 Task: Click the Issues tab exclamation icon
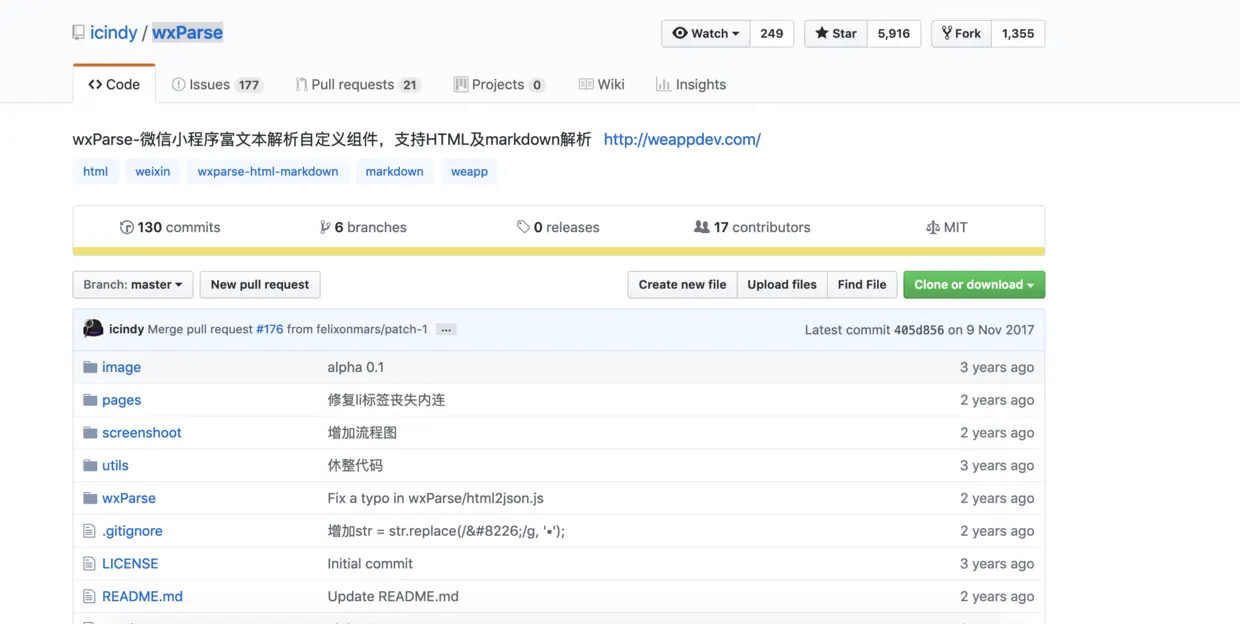click(x=178, y=85)
